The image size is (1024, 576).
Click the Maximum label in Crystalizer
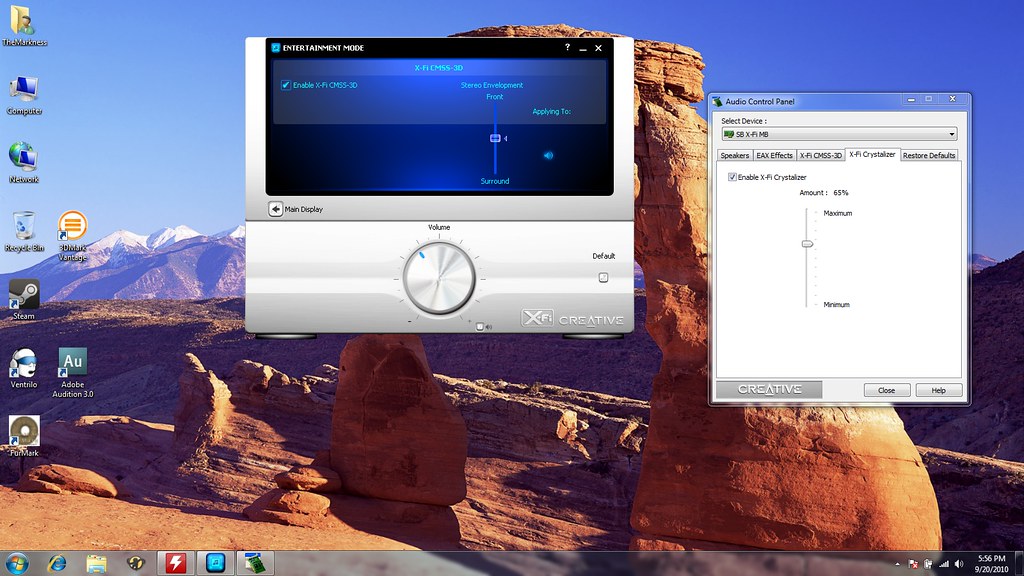pos(838,213)
